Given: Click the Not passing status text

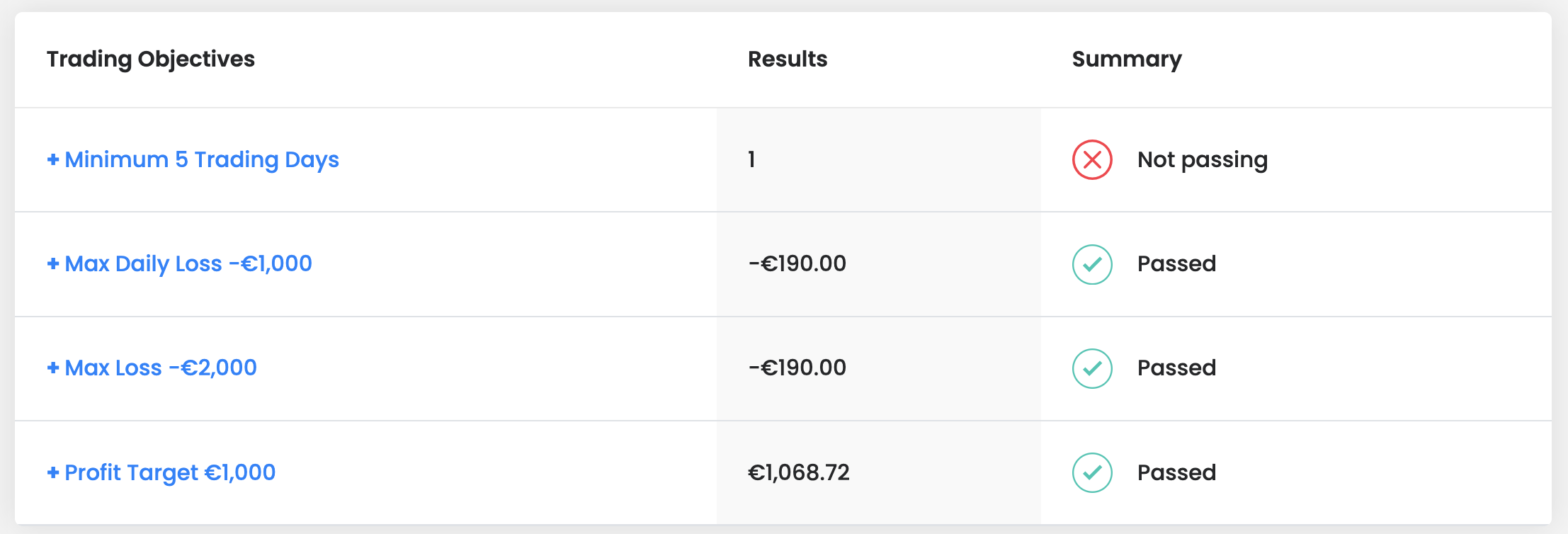Looking at the screenshot, I should click(1203, 159).
